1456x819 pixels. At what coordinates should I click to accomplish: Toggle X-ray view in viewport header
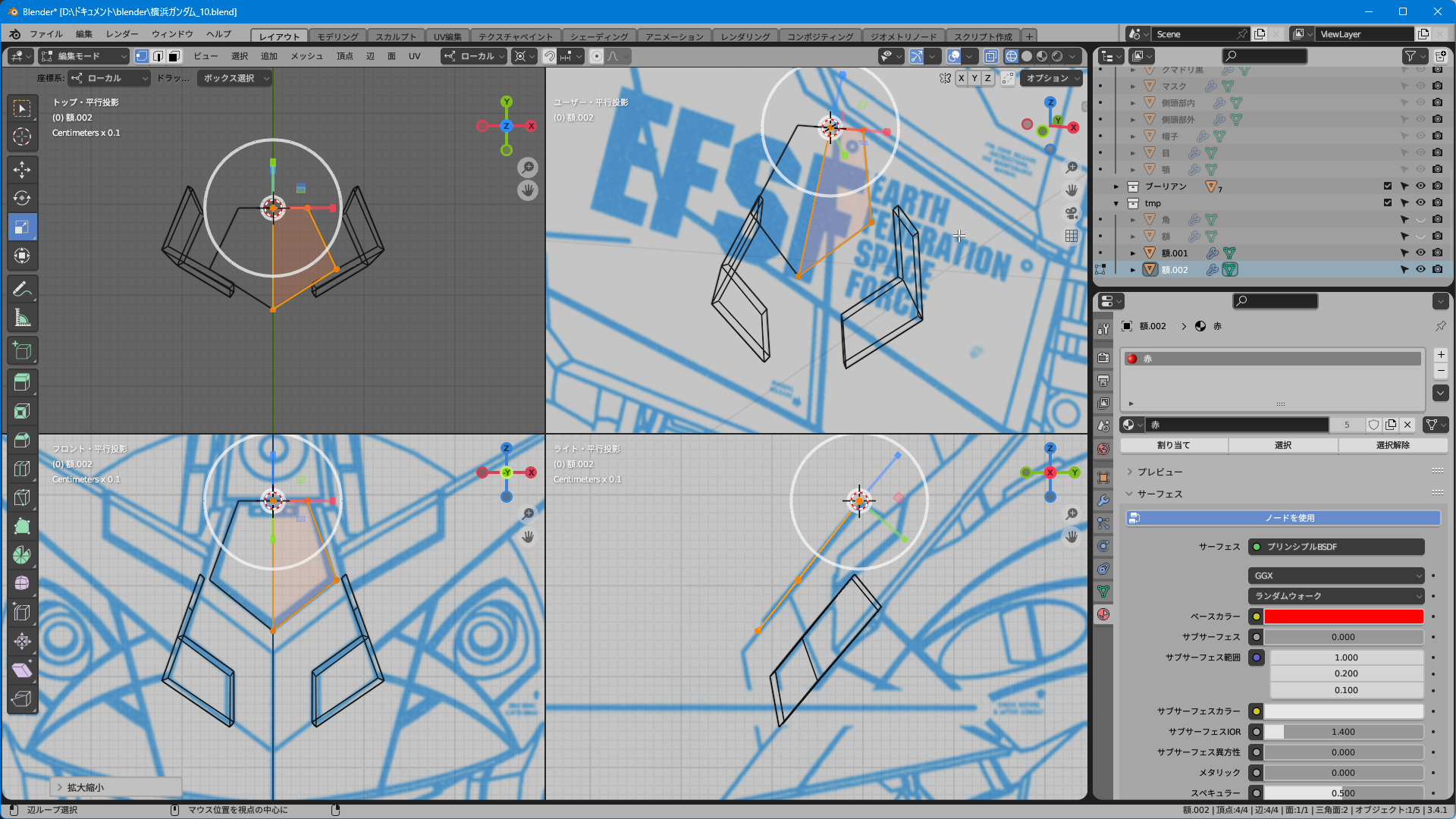[x=990, y=56]
